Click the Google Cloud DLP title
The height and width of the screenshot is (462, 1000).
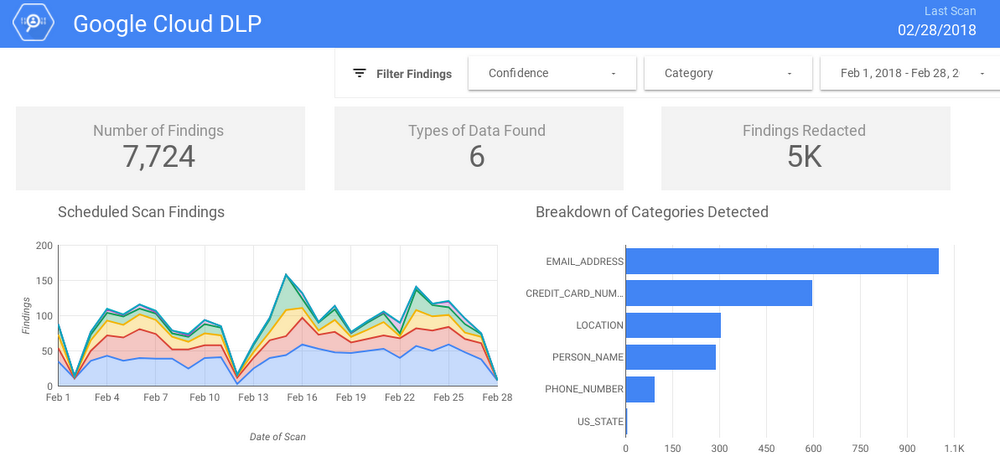tap(167, 24)
